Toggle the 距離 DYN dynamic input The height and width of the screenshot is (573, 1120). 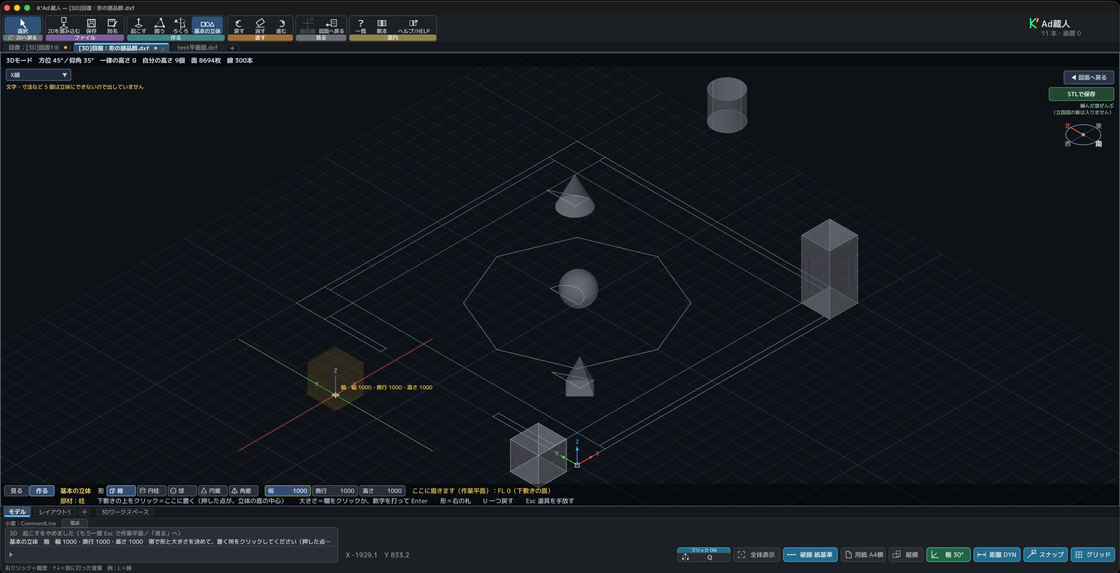point(996,554)
